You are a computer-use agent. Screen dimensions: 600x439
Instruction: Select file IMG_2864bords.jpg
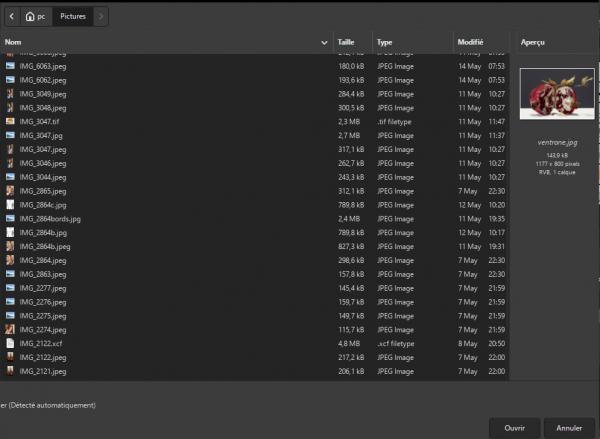click(x=254, y=219)
